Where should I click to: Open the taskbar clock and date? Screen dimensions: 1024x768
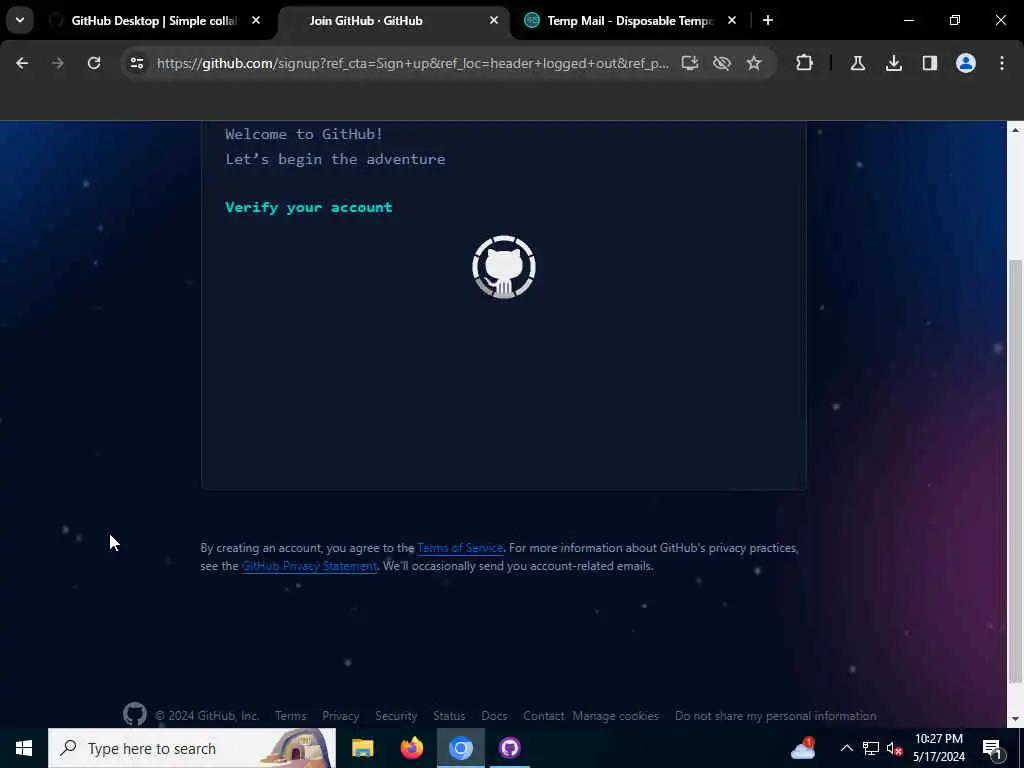tap(939, 748)
